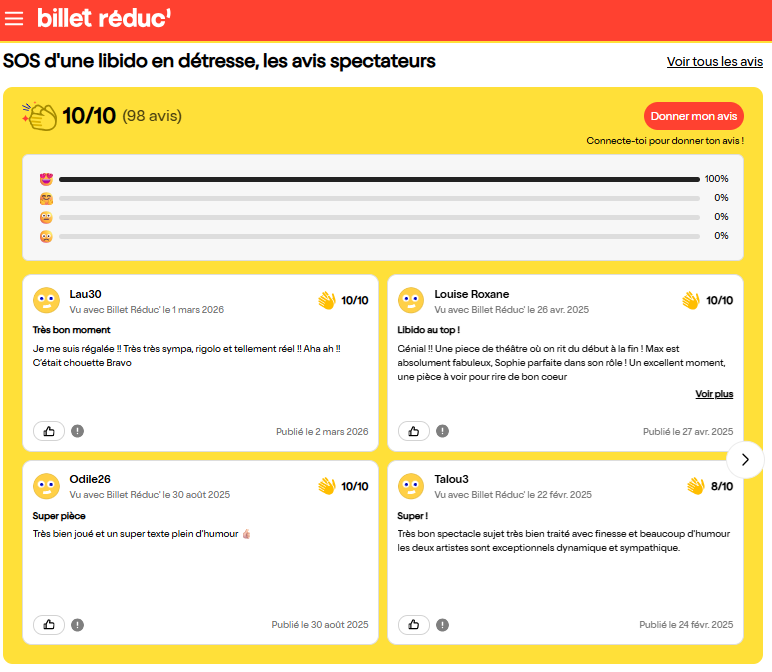Open the Voir tous les avis link
Viewport: 772px width, 672px height.
(x=714, y=62)
